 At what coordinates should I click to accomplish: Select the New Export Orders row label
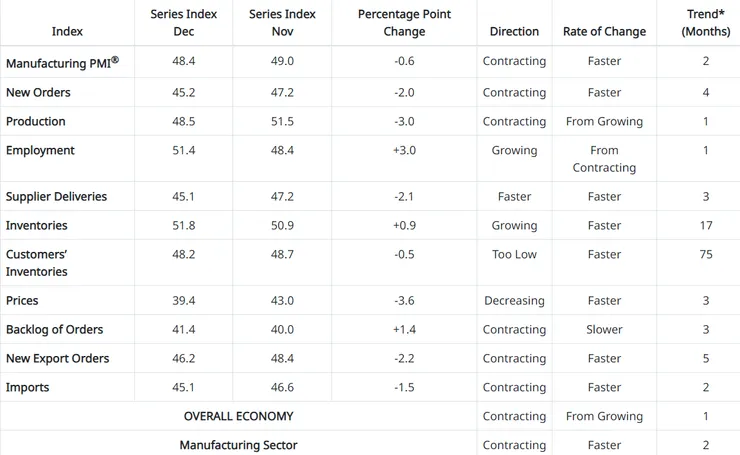(57, 359)
